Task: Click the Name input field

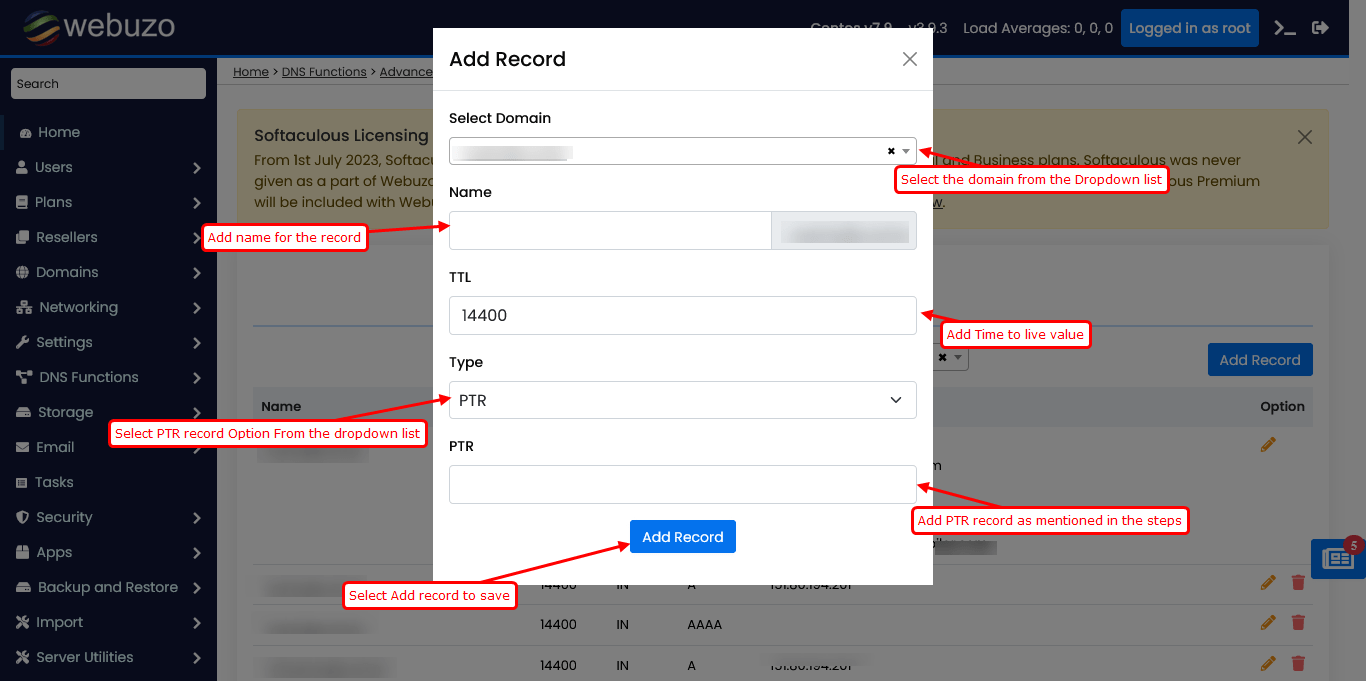Action: click(x=610, y=230)
